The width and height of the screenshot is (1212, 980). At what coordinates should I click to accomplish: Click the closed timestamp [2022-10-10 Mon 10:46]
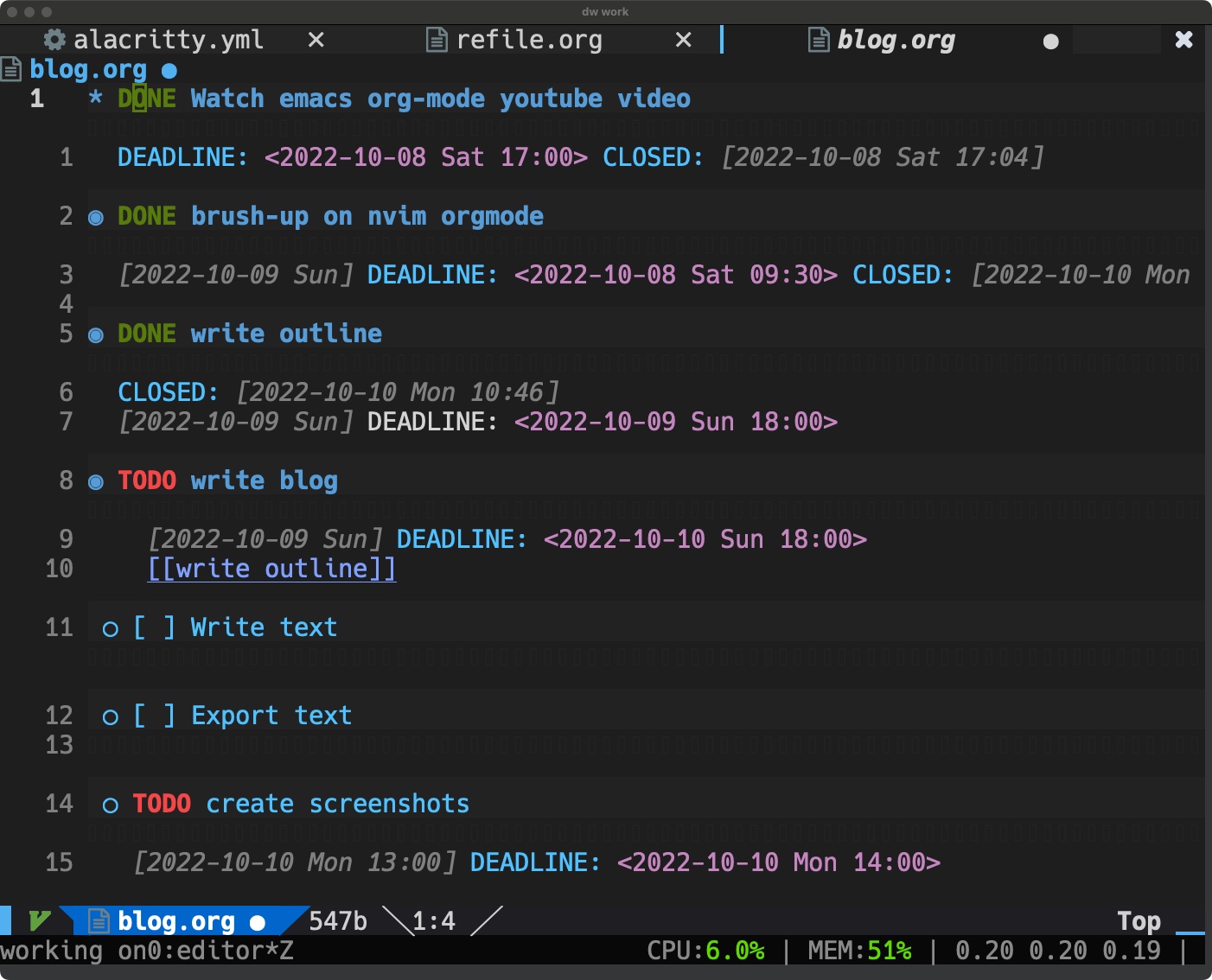click(x=398, y=392)
